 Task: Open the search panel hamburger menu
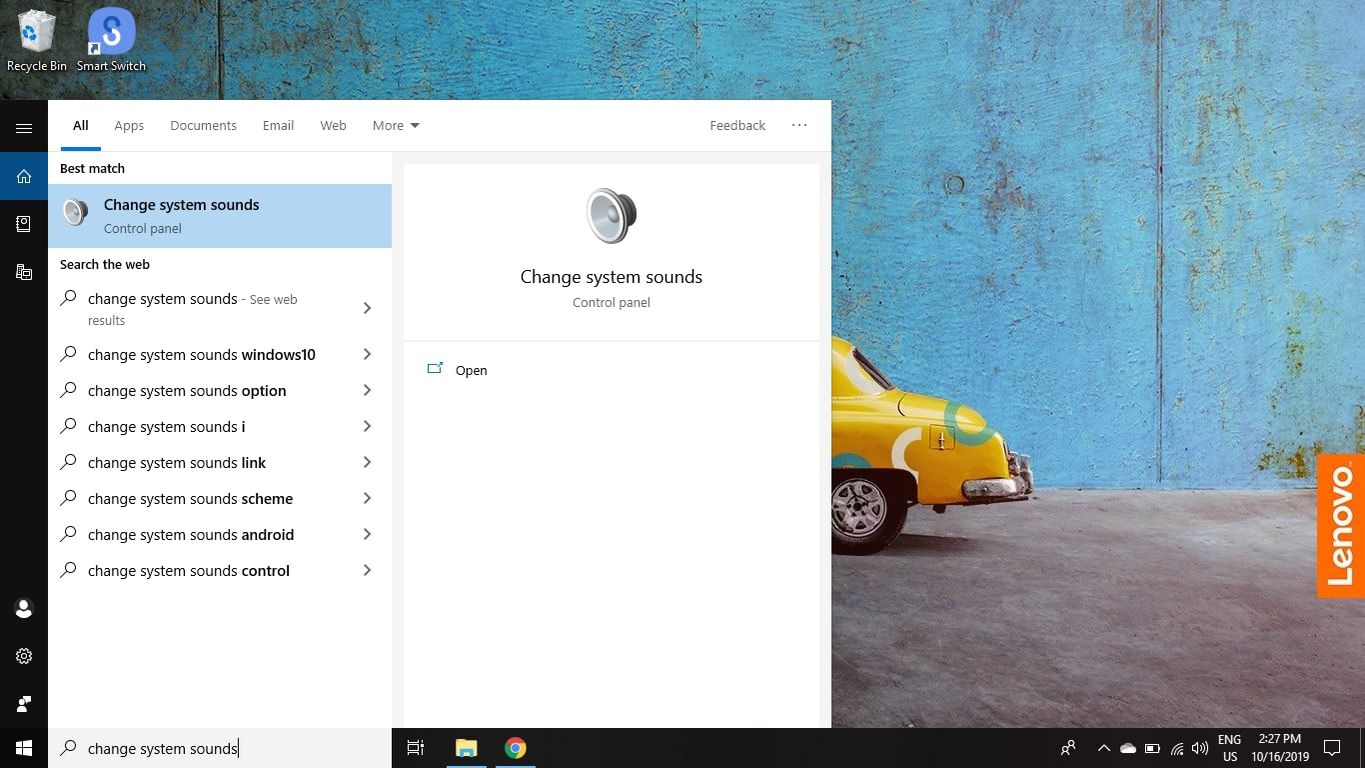tap(24, 128)
